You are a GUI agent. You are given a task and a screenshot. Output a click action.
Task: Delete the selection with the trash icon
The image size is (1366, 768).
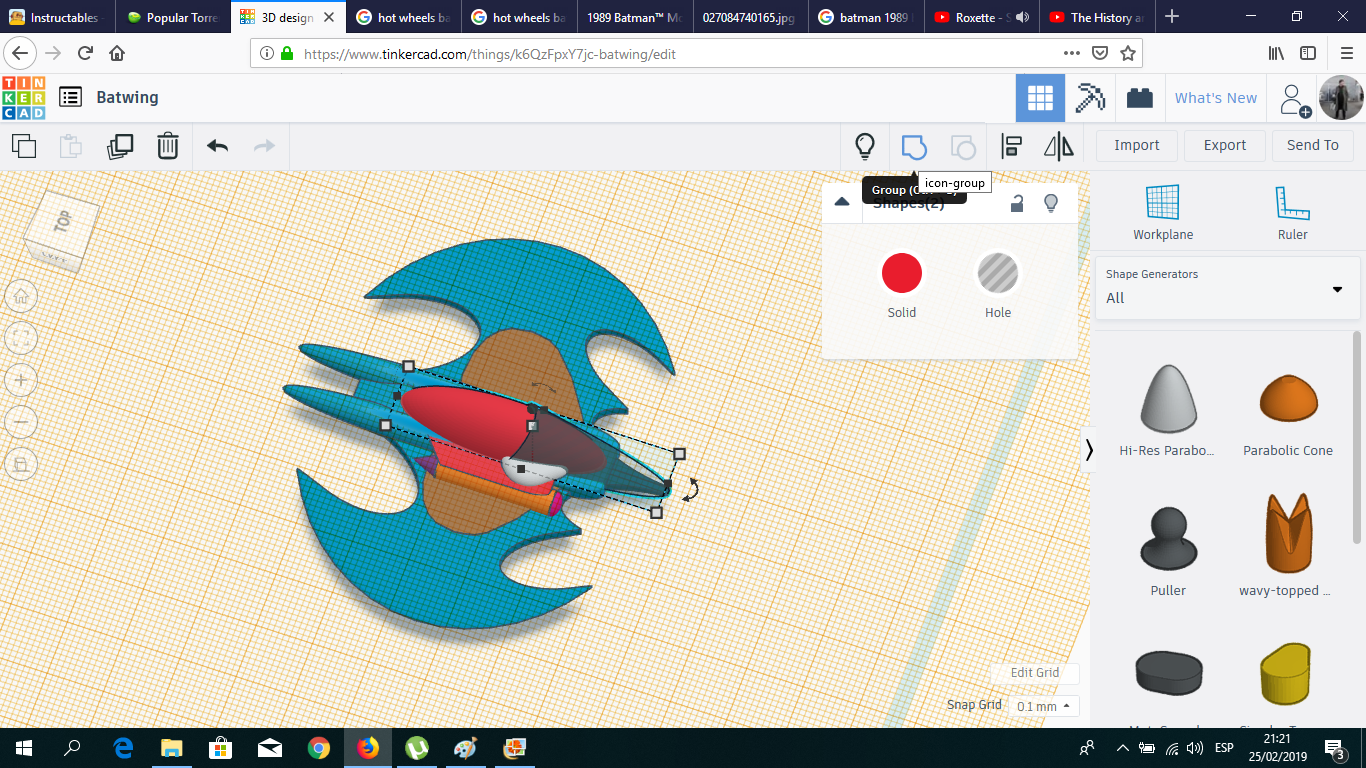coord(168,146)
